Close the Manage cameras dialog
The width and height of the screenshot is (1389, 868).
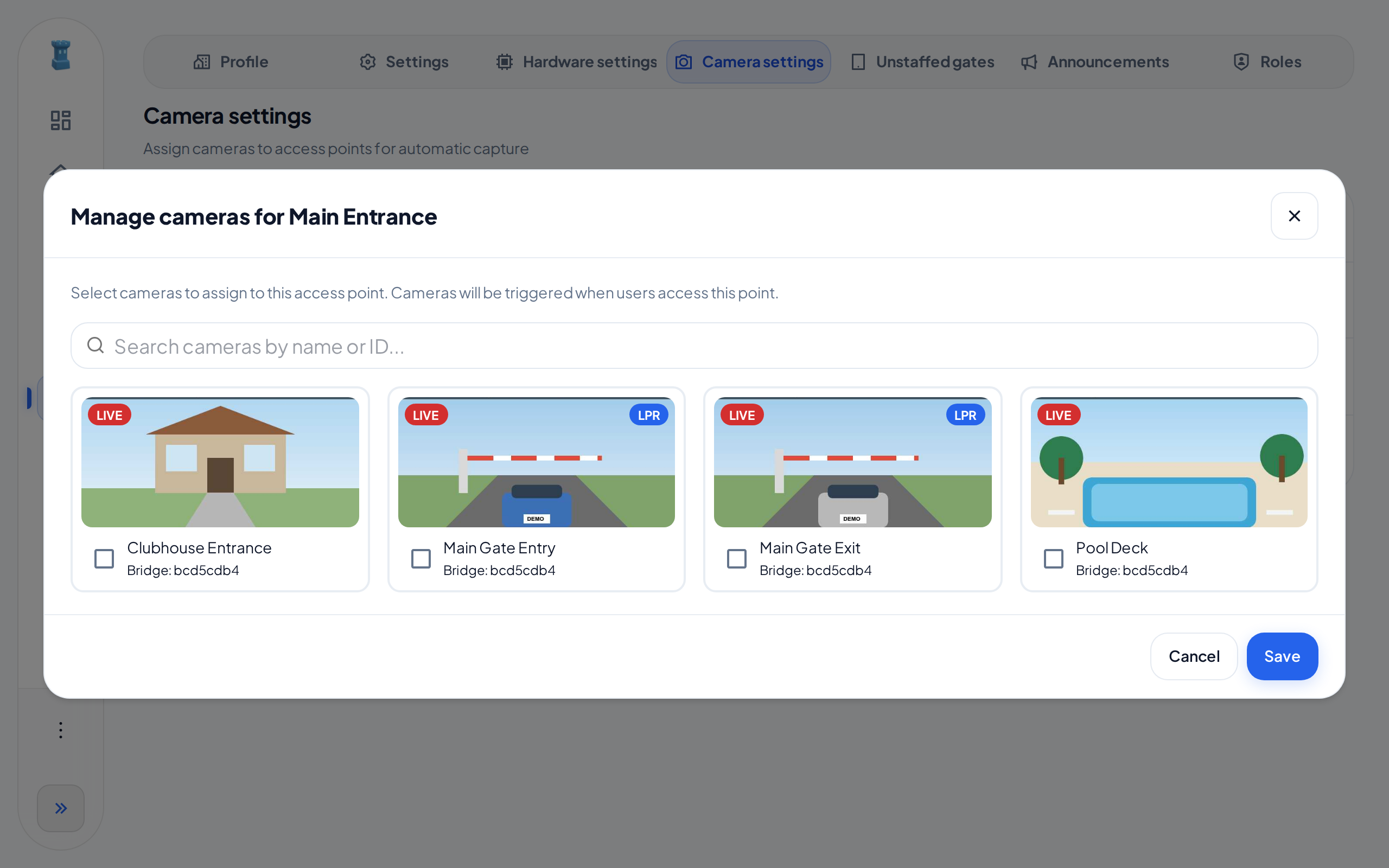tap(1294, 216)
